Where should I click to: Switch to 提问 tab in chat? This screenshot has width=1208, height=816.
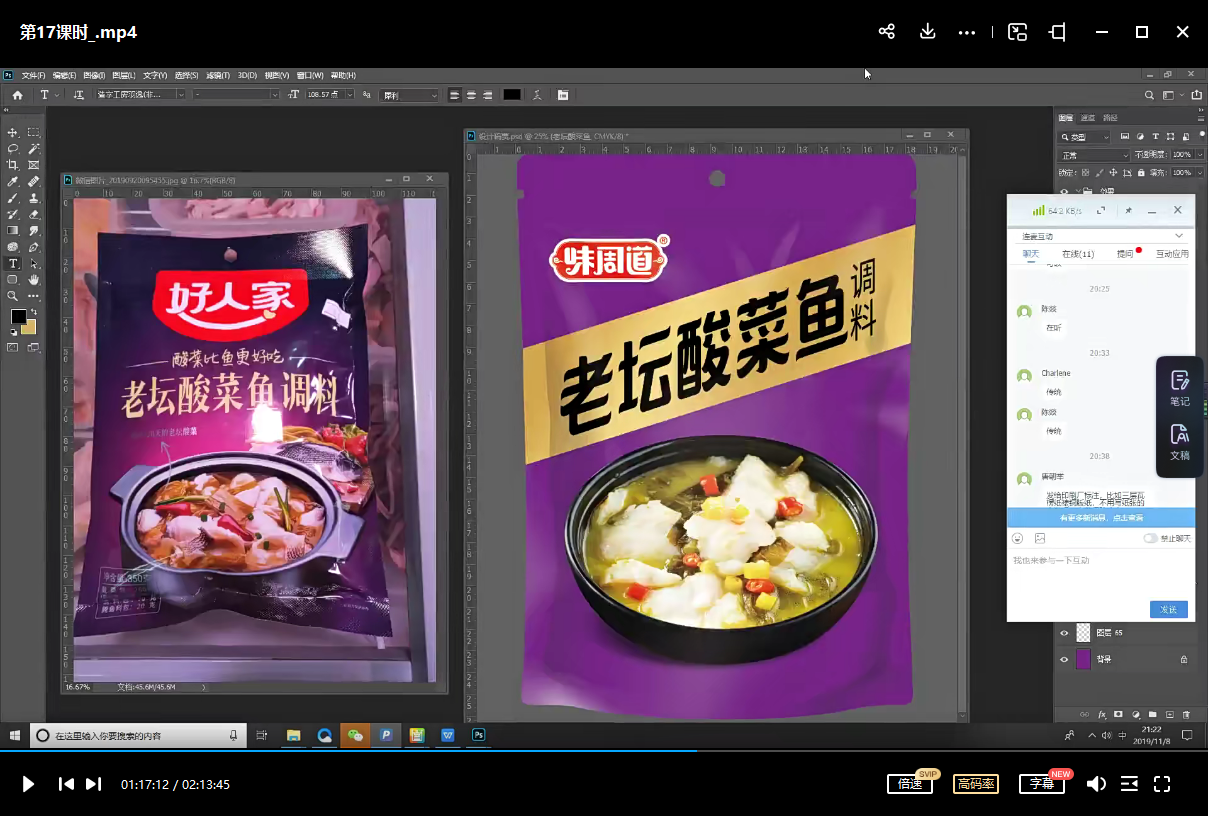click(1125, 254)
